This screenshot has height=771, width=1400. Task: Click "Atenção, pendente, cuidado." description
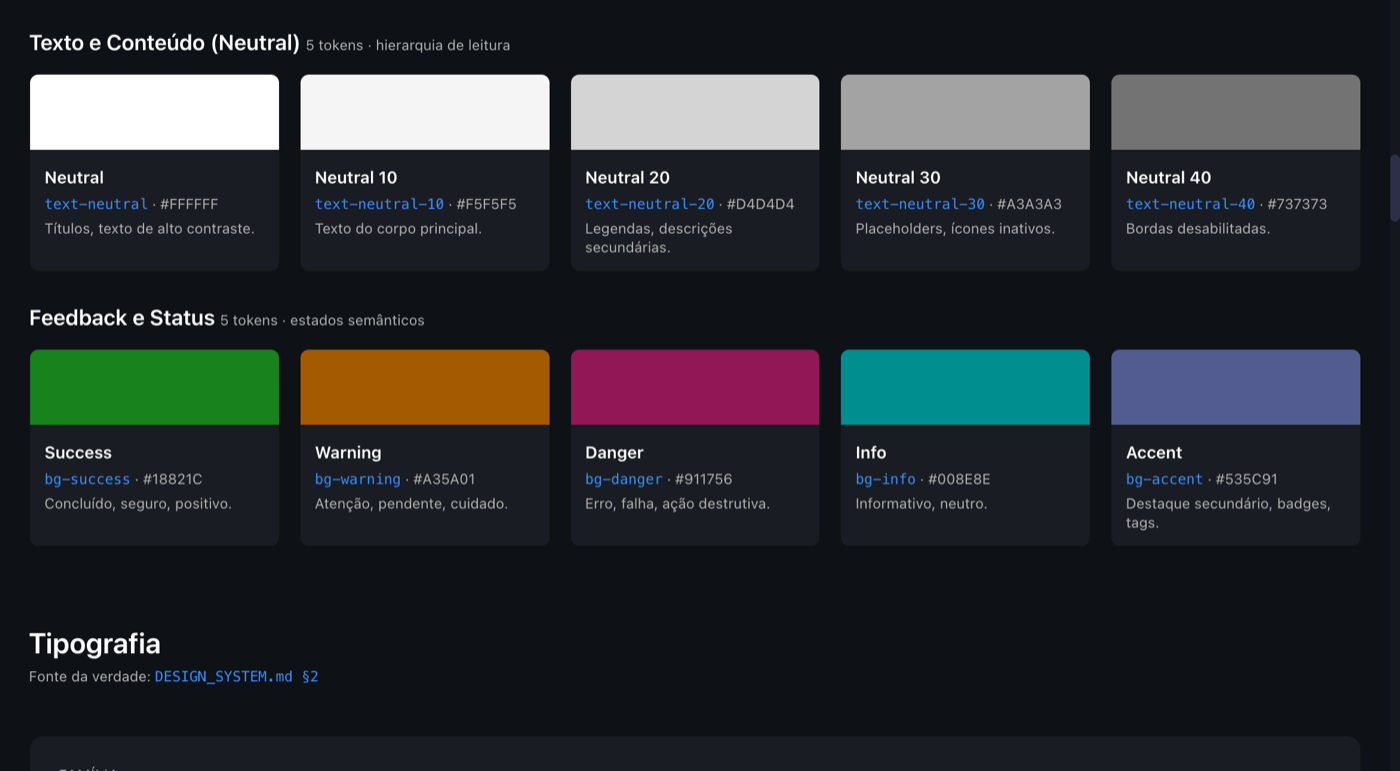click(411, 504)
